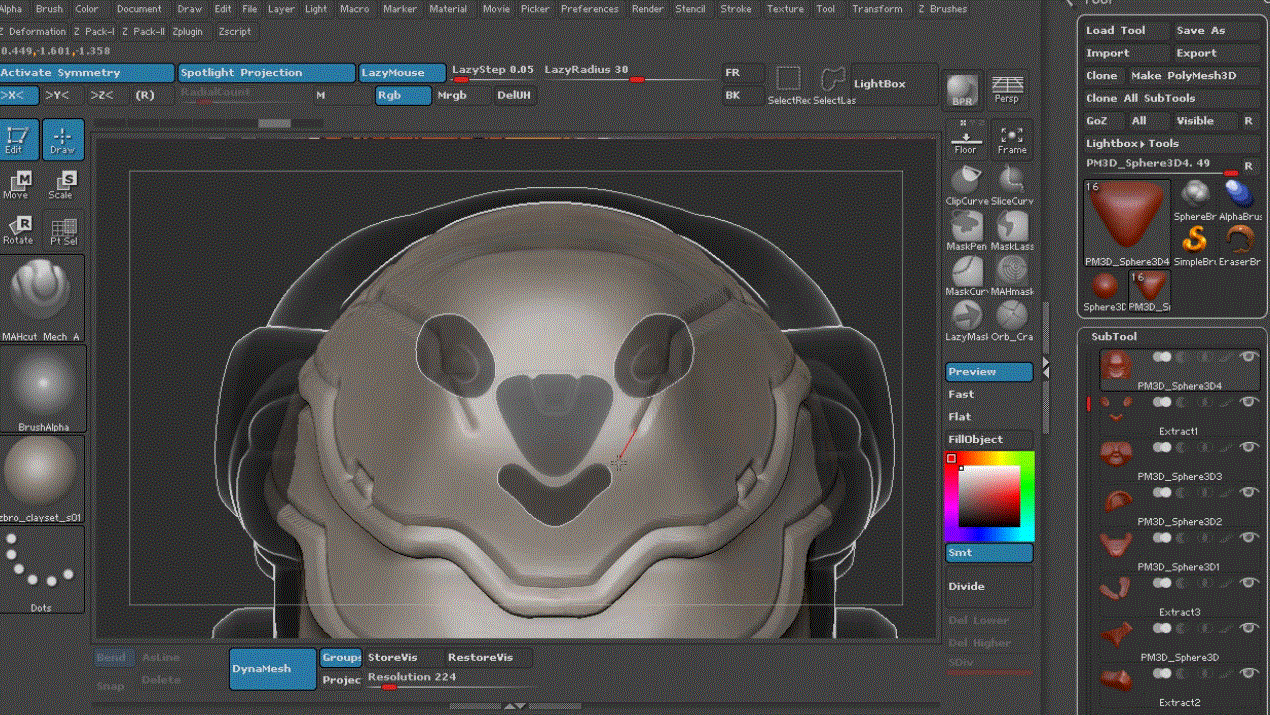Switch to the Move tool
This screenshot has height=715, width=1270.
(18, 185)
